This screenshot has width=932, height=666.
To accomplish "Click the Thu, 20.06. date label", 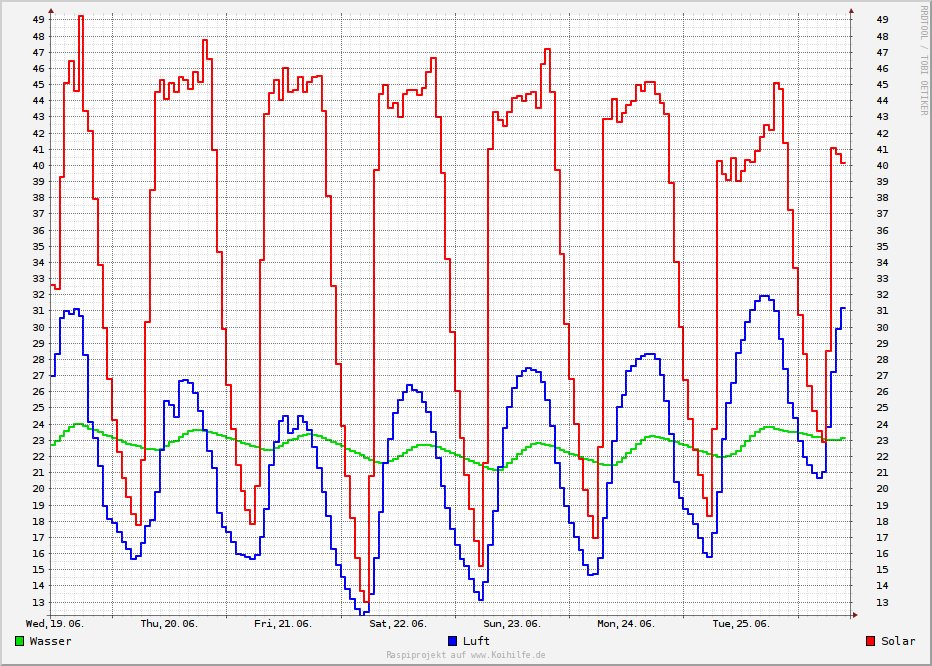I will pyautogui.click(x=169, y=623).
